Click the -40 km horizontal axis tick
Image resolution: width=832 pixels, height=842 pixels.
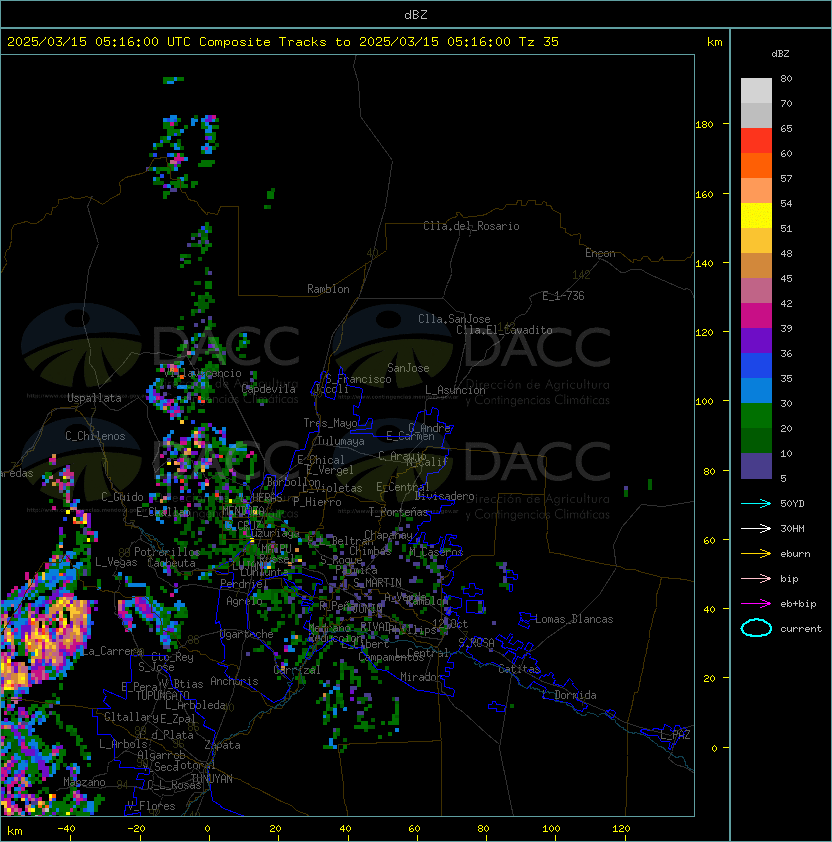coord(66,829)
